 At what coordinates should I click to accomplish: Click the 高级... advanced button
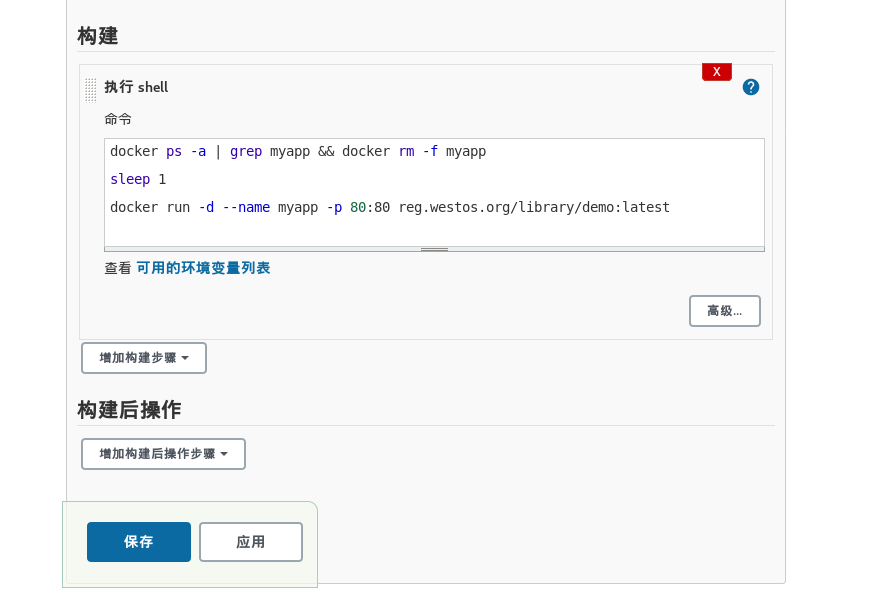point(725,311)
